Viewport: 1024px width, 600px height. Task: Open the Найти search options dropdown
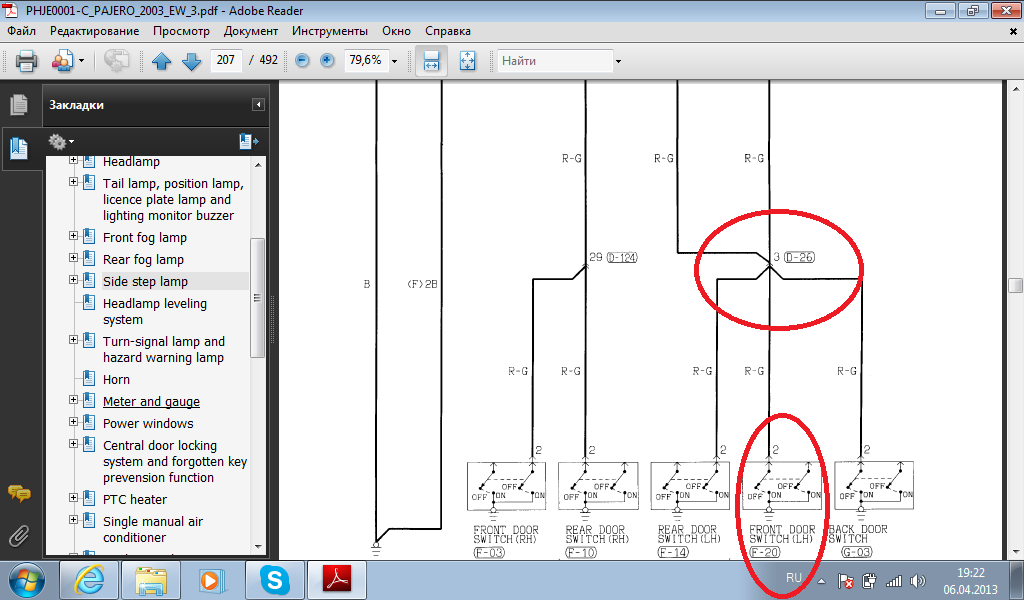tap(618, 61)
